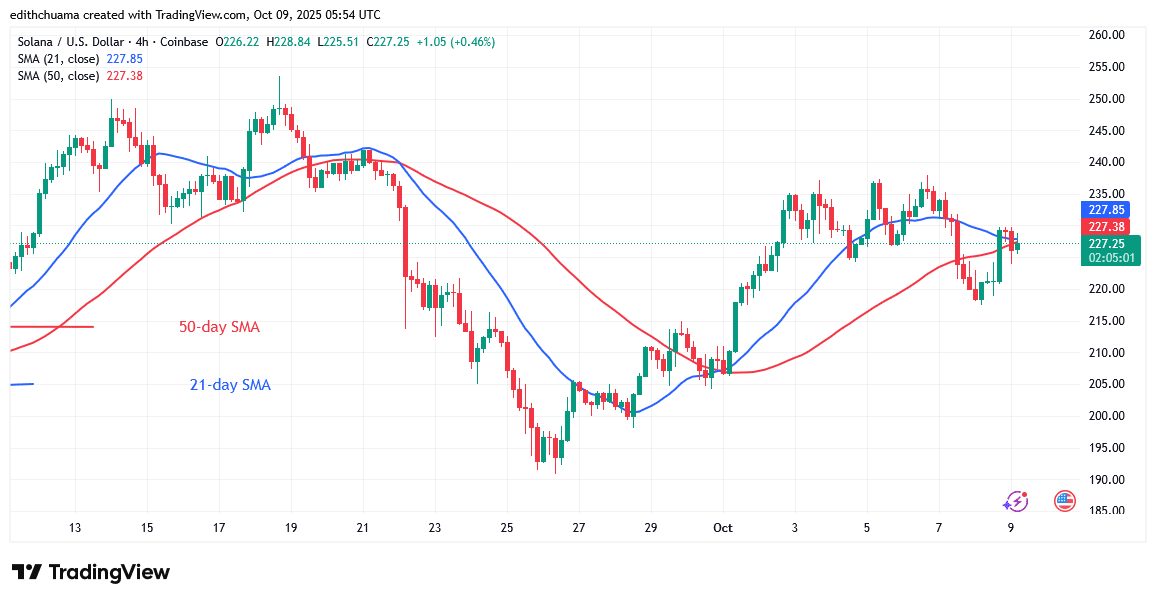Click the TradingView logo at bottom left
Image resolution: width=1156 pixels, height=602 pixels.
tap(91, 572)
